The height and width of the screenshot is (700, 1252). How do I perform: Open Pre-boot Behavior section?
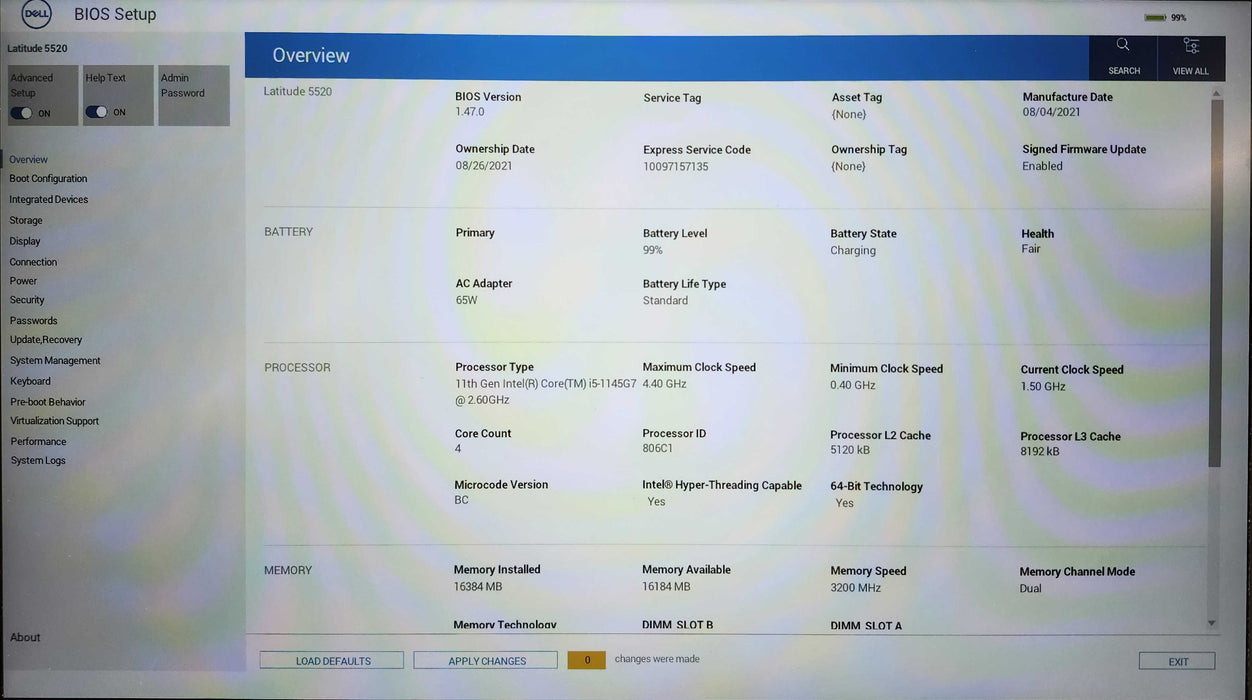48,402
